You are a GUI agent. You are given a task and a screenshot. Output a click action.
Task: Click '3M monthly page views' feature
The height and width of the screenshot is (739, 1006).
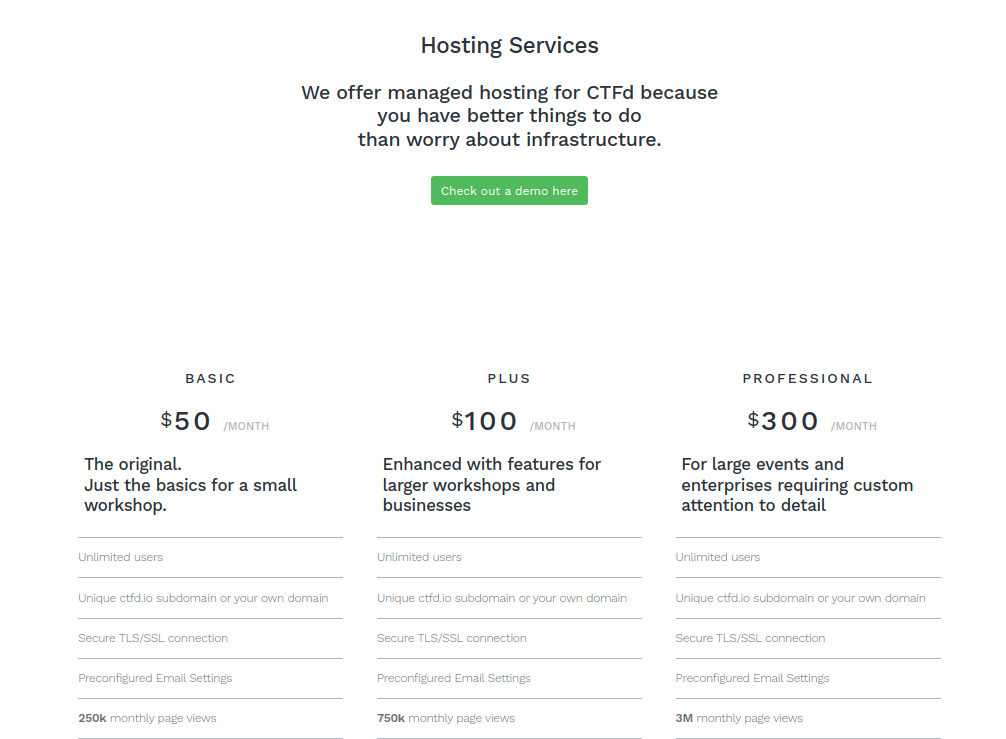point(739,718)
